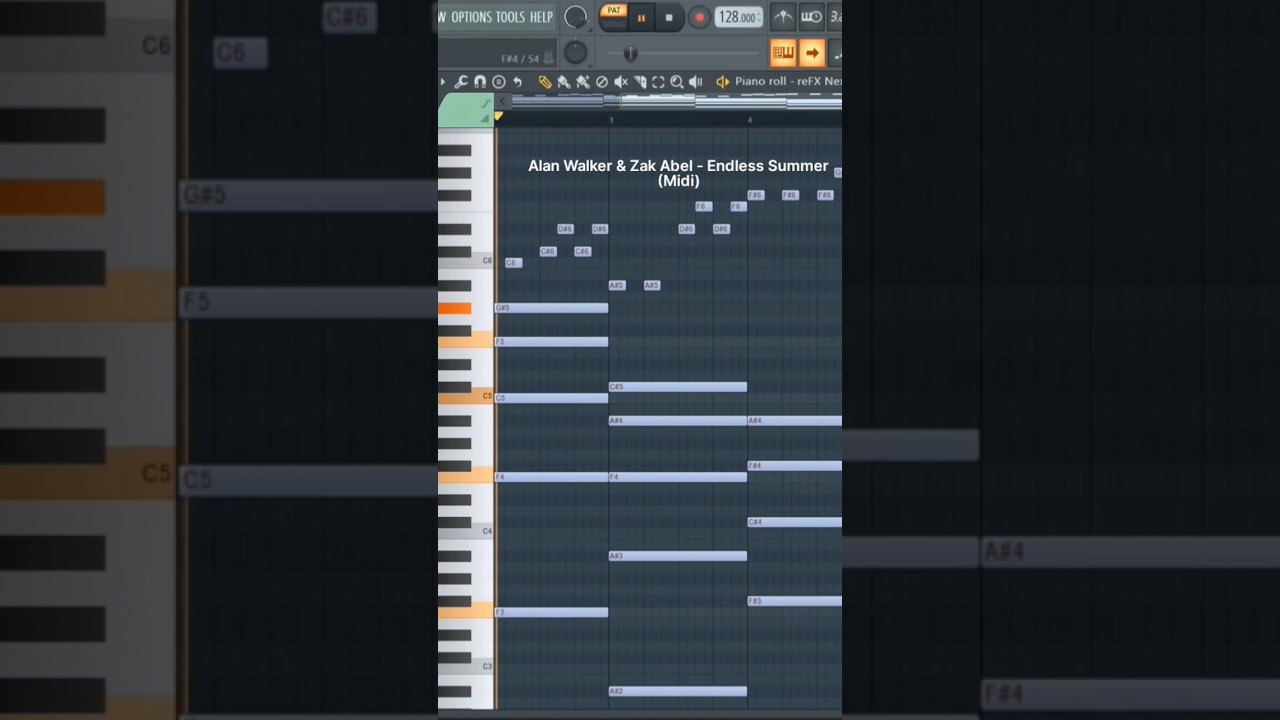The height and width of the screenshot is (720, 1280).
Task: Open the target channel selector 'Piano roll - reFX Nex'
Action: (x=789, y=81)
